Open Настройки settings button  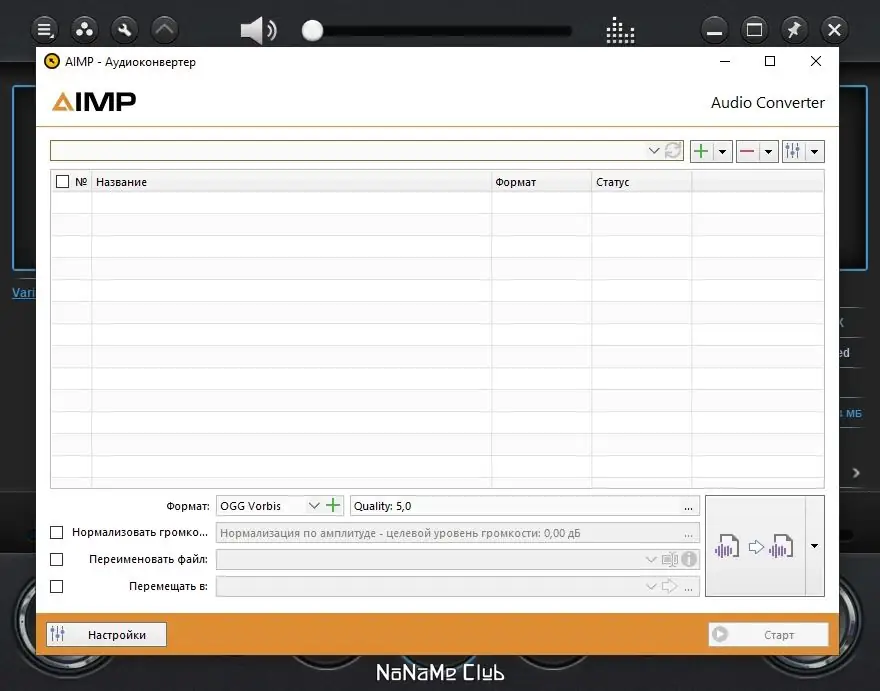tap(107, 635)
